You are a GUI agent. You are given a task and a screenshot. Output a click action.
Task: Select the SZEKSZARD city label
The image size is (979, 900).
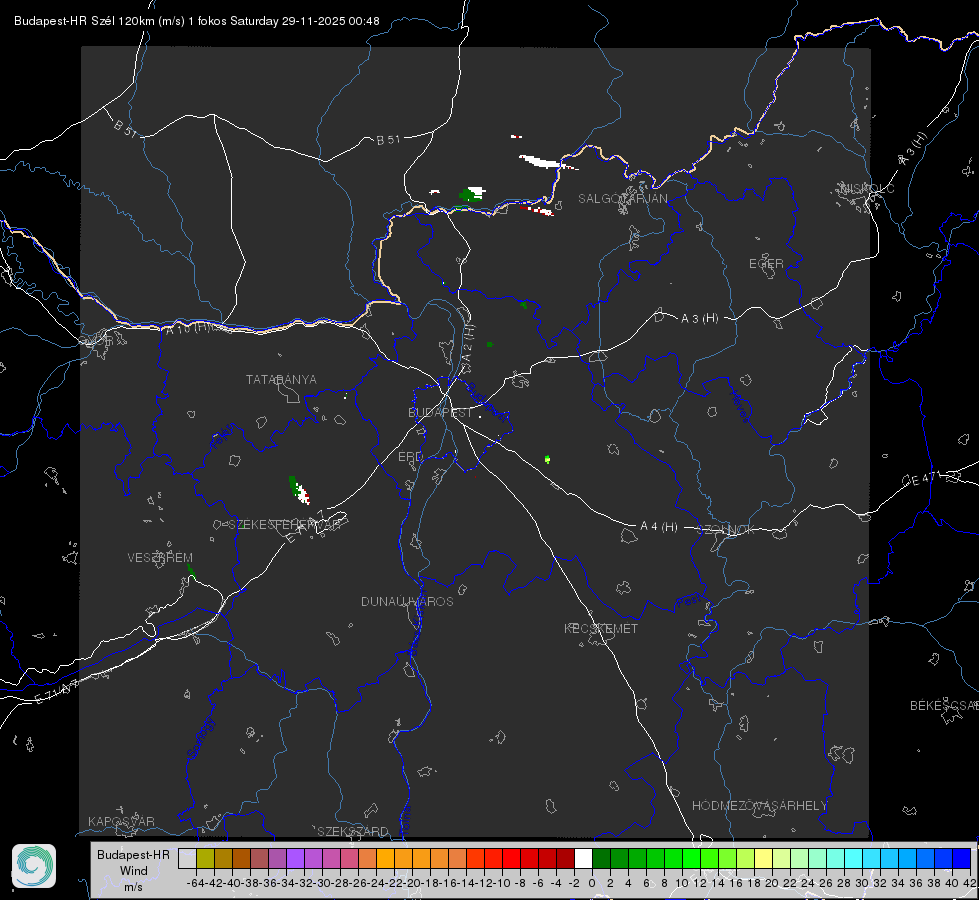coord(353,831)
